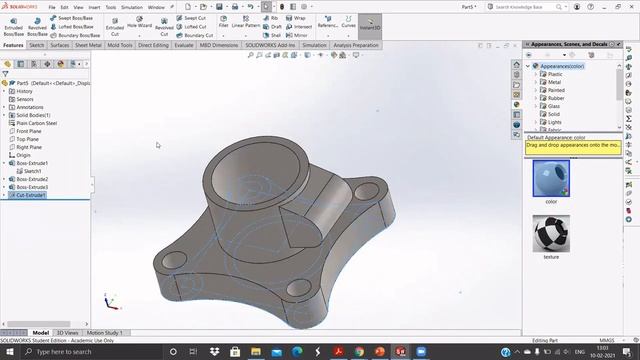
Task: Open Windows Start menu
Action: point(10,351)
